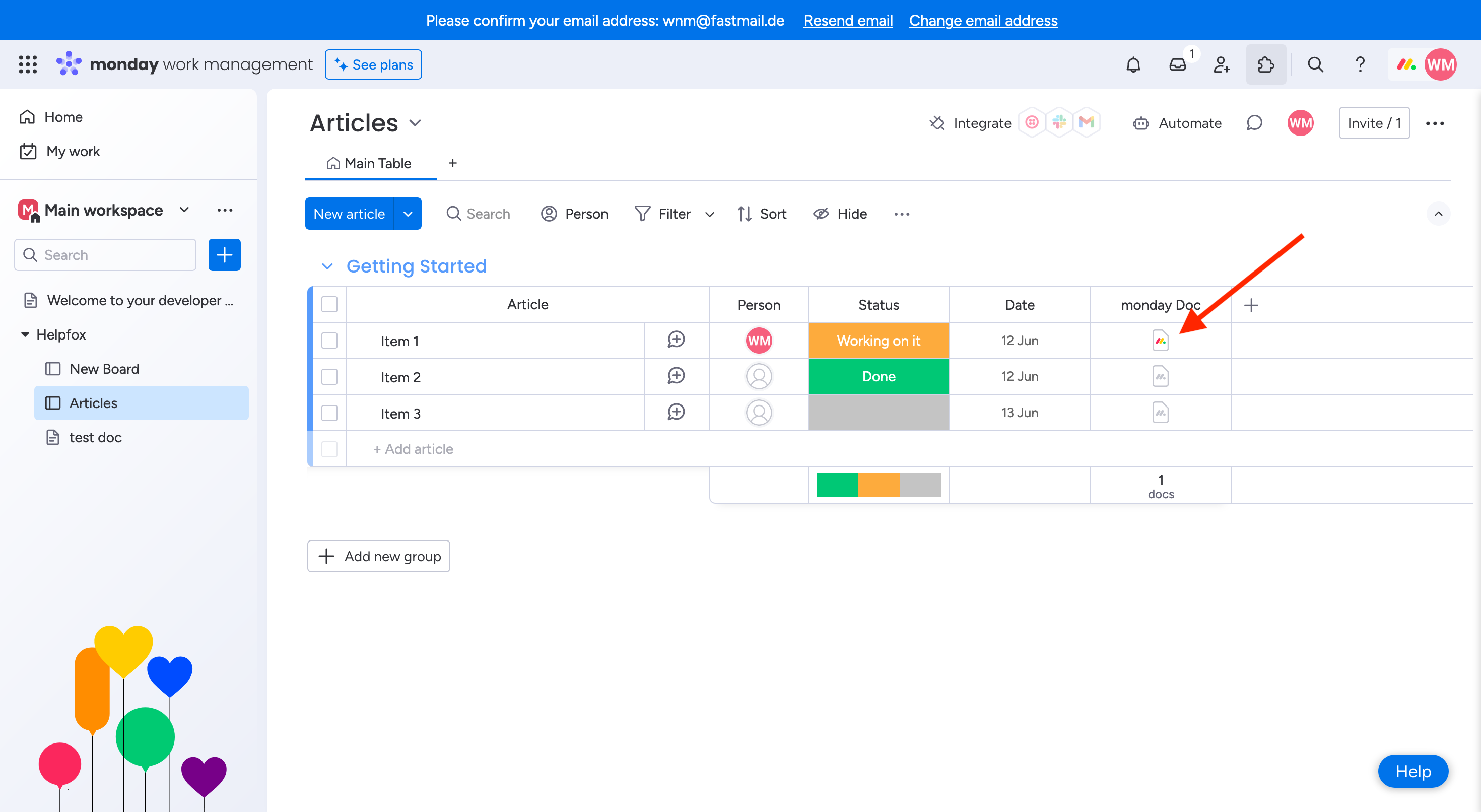Check the Item 2 row checkbox
This screenshot has height=812, width=1481.
(329, 377)
